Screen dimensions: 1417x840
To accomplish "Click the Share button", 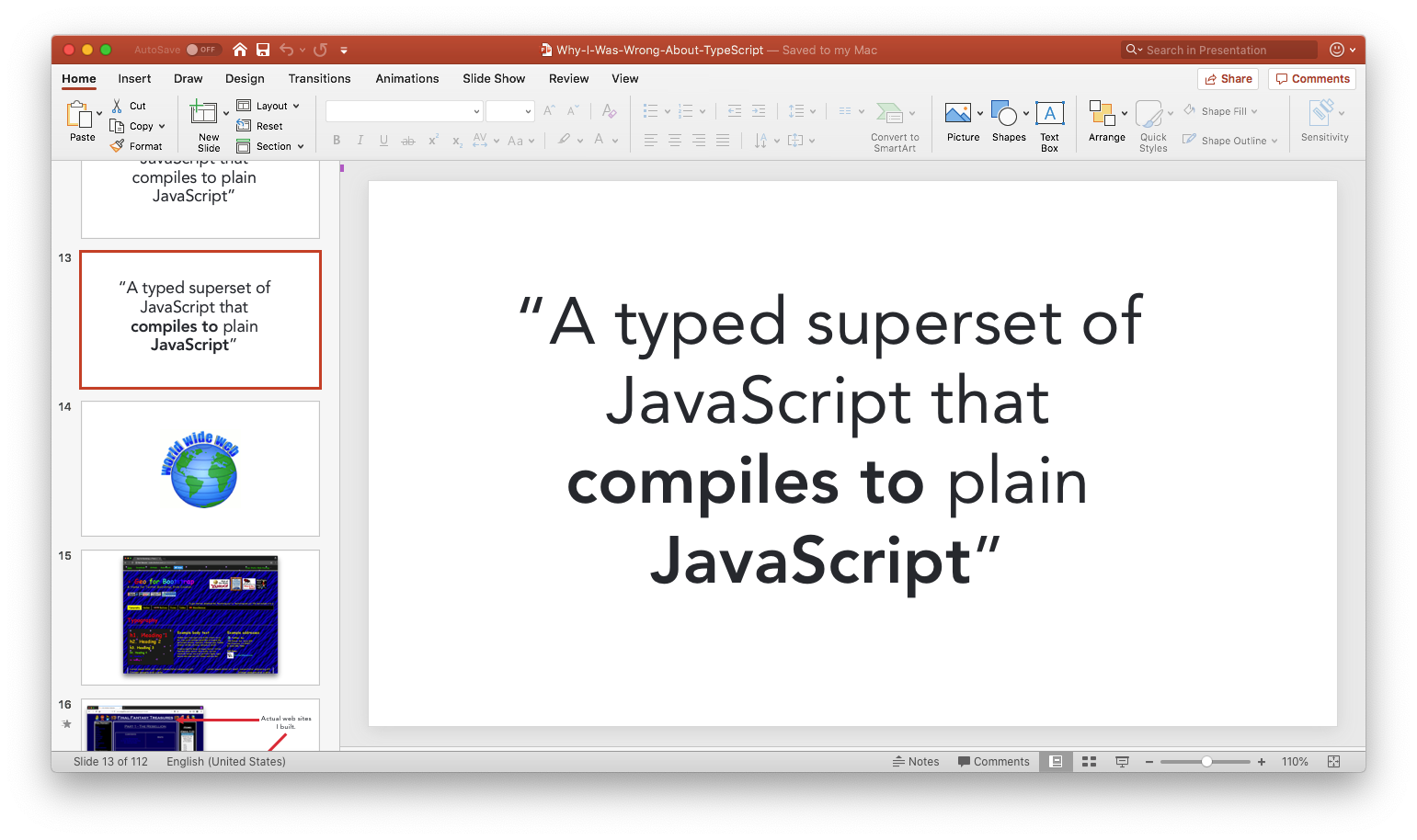I will click(x=1228, y=79).
